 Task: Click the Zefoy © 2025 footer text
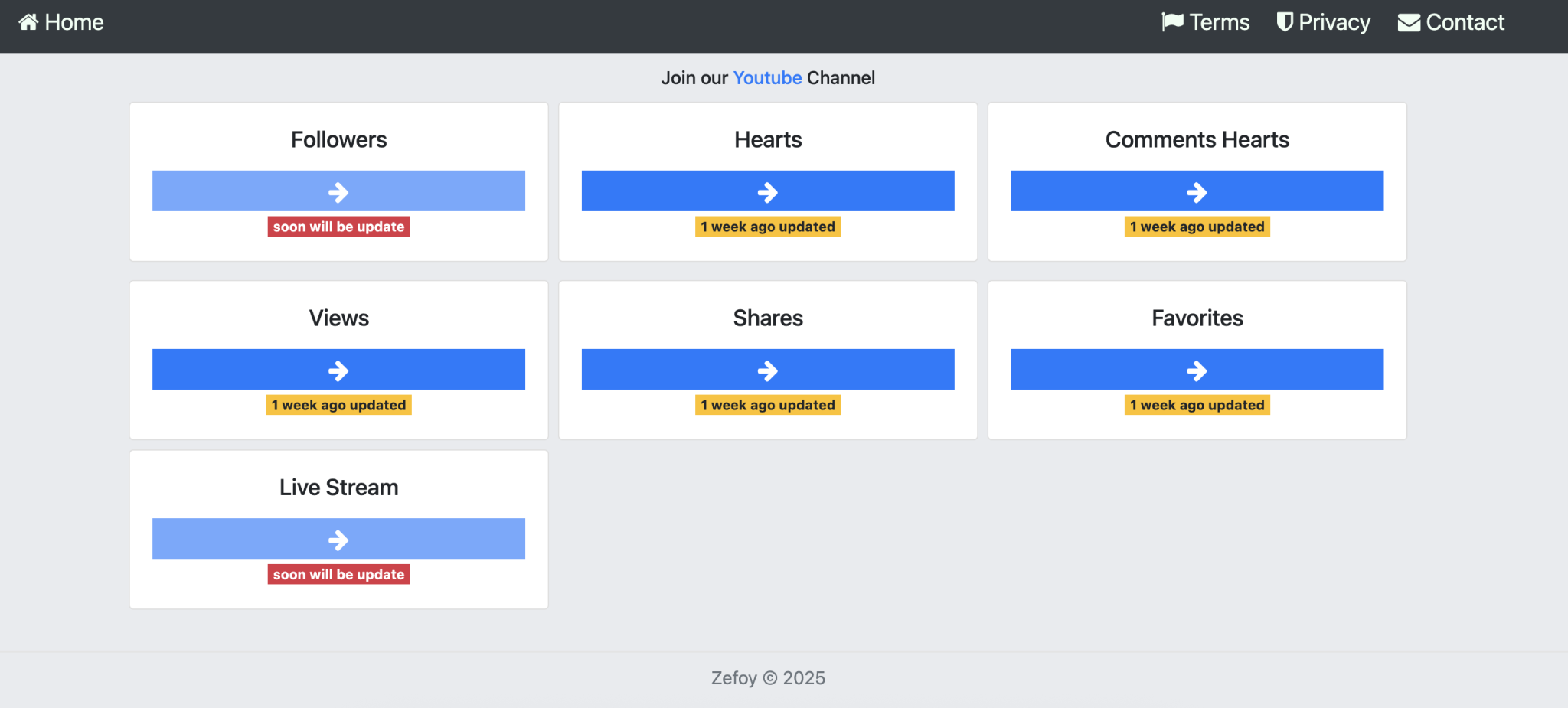coord(767,678)
